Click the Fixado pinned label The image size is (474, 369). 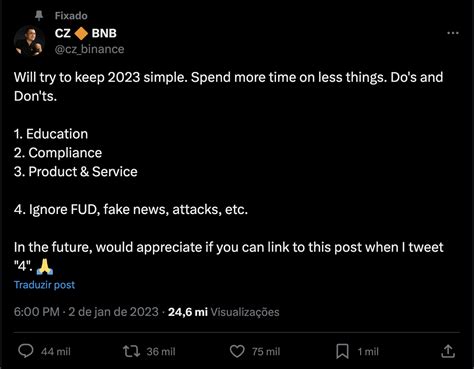(x=71, y=16)
